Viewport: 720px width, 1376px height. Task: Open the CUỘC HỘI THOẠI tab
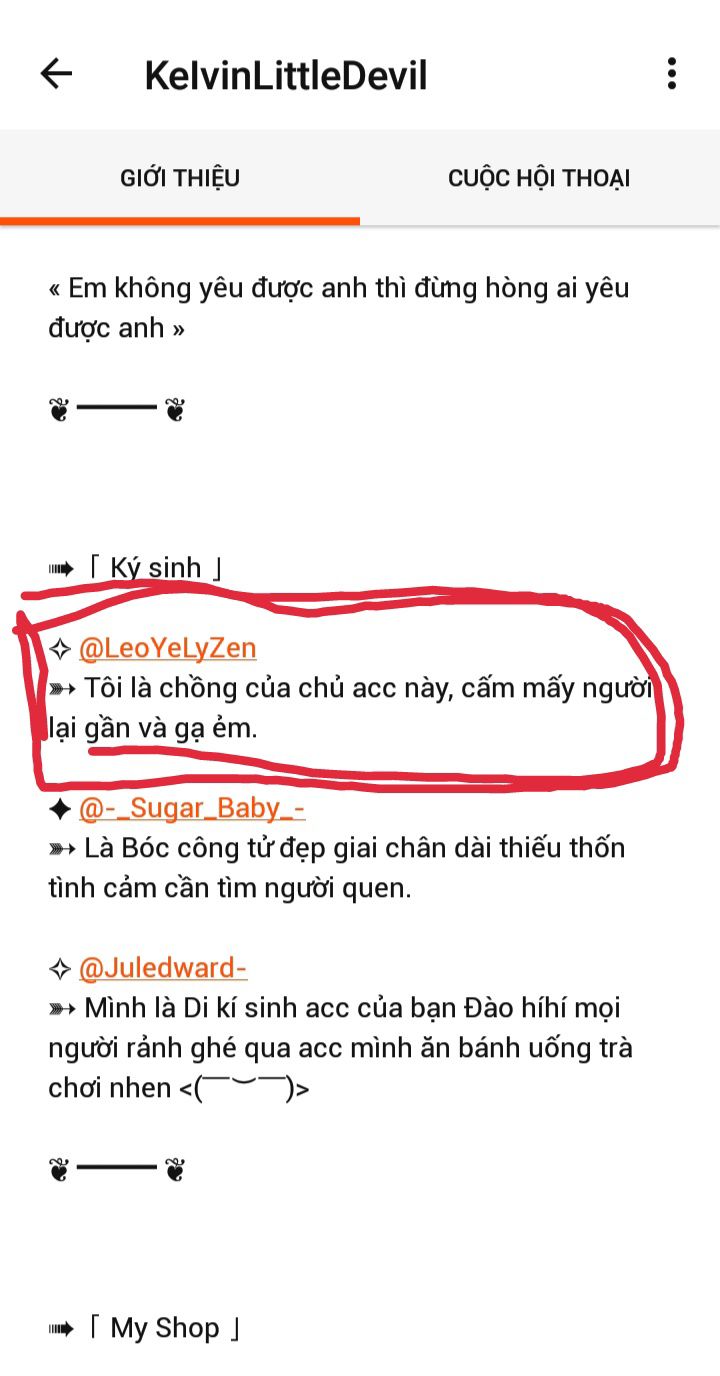tap(539, 179)
